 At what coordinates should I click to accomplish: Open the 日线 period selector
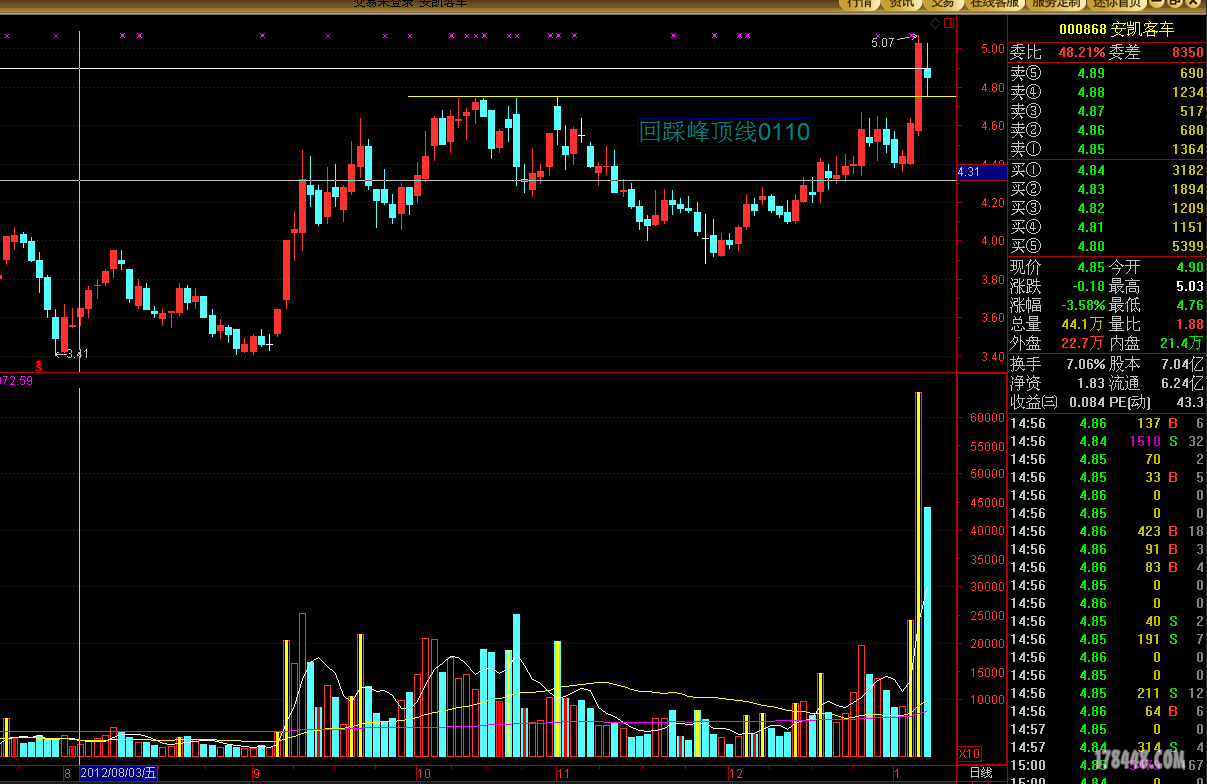(981, 773)
